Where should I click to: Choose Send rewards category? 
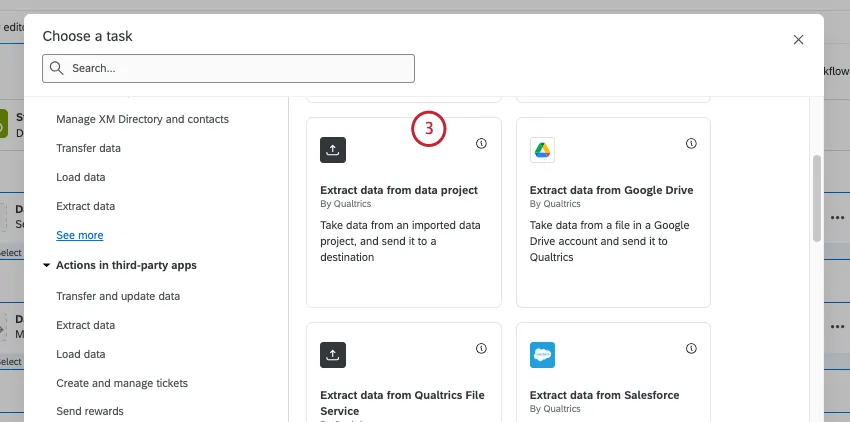tap(90, 411)
